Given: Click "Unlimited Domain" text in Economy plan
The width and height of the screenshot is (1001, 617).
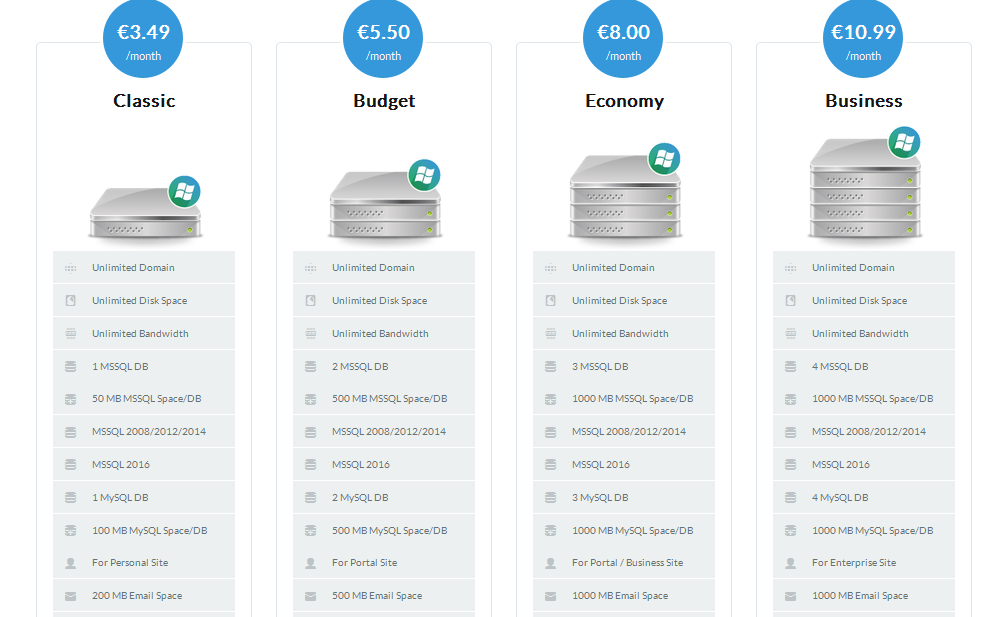Looking at the screenshot, I should point(613,268).
